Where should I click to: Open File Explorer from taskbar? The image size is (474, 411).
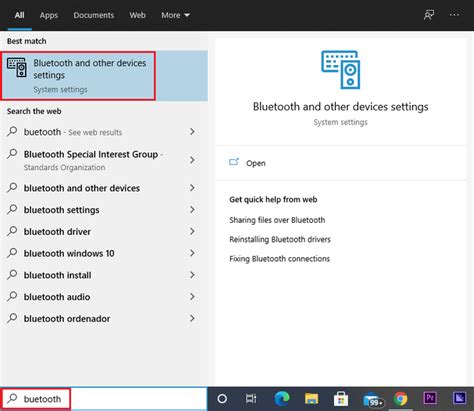pos(311,399)
